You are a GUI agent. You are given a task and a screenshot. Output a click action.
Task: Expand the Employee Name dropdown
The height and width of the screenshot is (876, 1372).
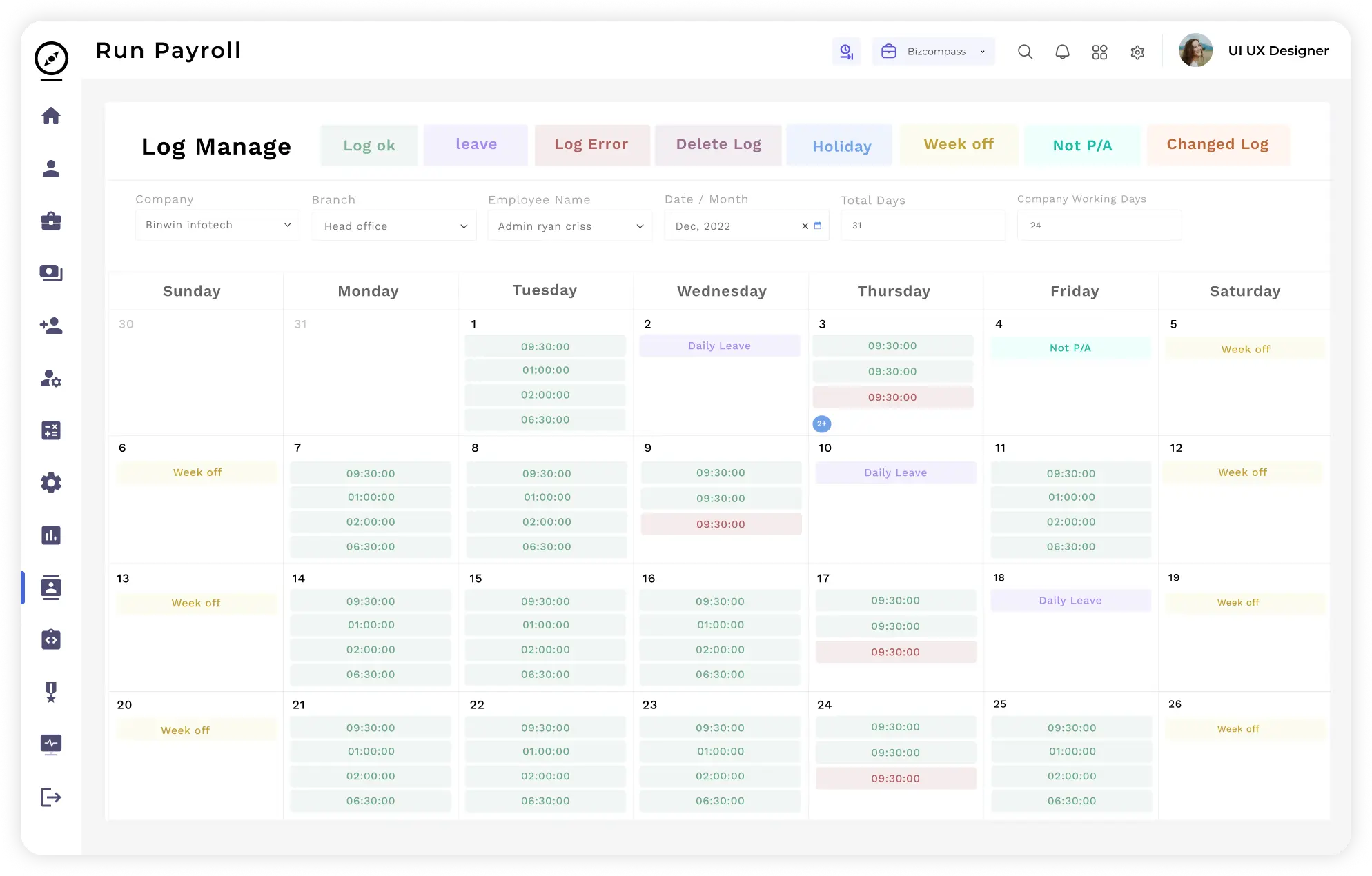(x=570, y=226)
